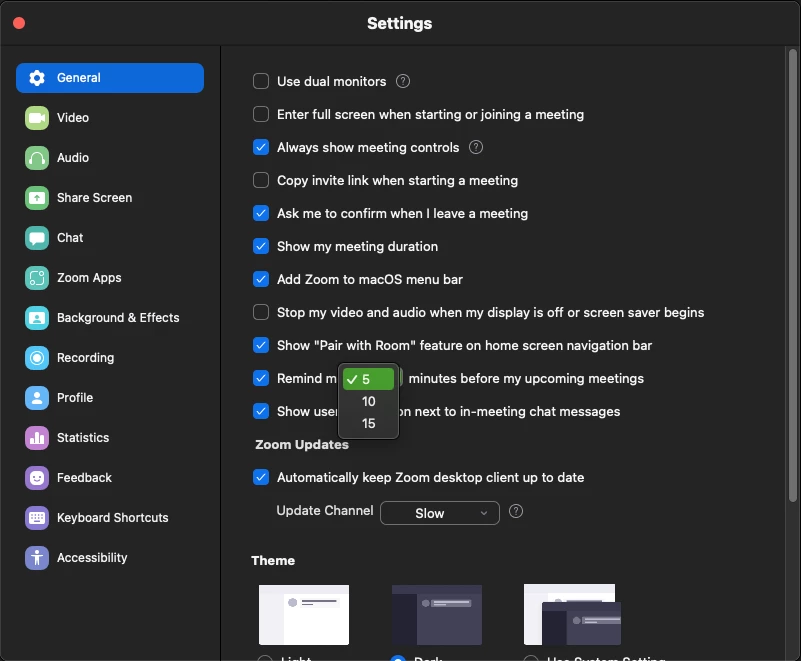Choose 15 minutes in reminder dropdown
The height and width of the screenshot is (661, 801).
[x=368, y=423]
